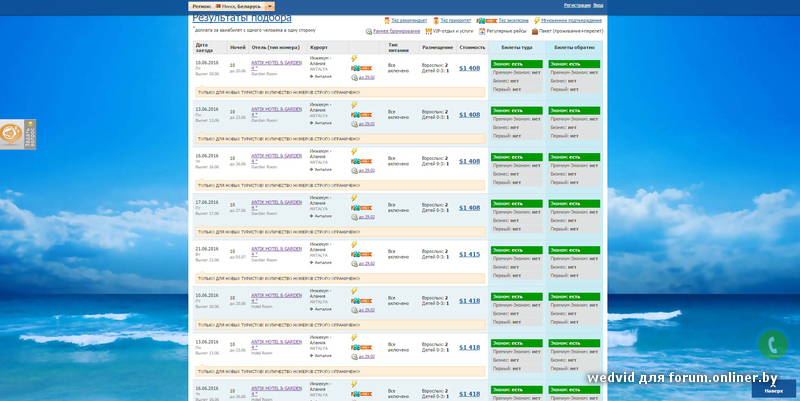The image size is (800, 401).
Task: Click the Пакет (проживание+перелет) suitcase icon
Action: (535, 31)
